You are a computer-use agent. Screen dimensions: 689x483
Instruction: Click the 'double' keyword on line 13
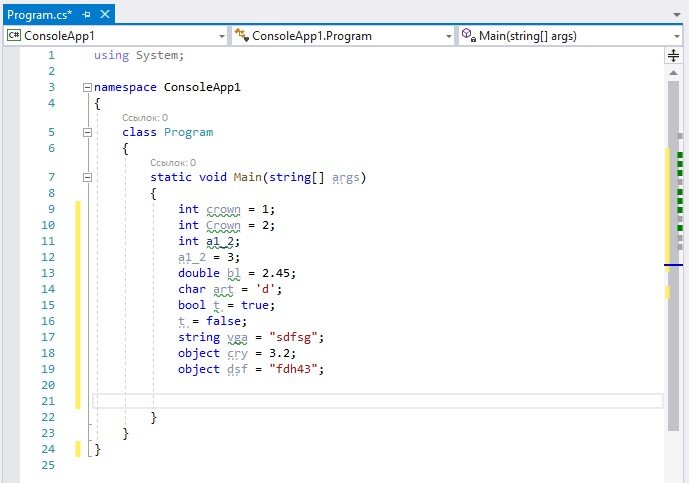[x=199, y=273]
